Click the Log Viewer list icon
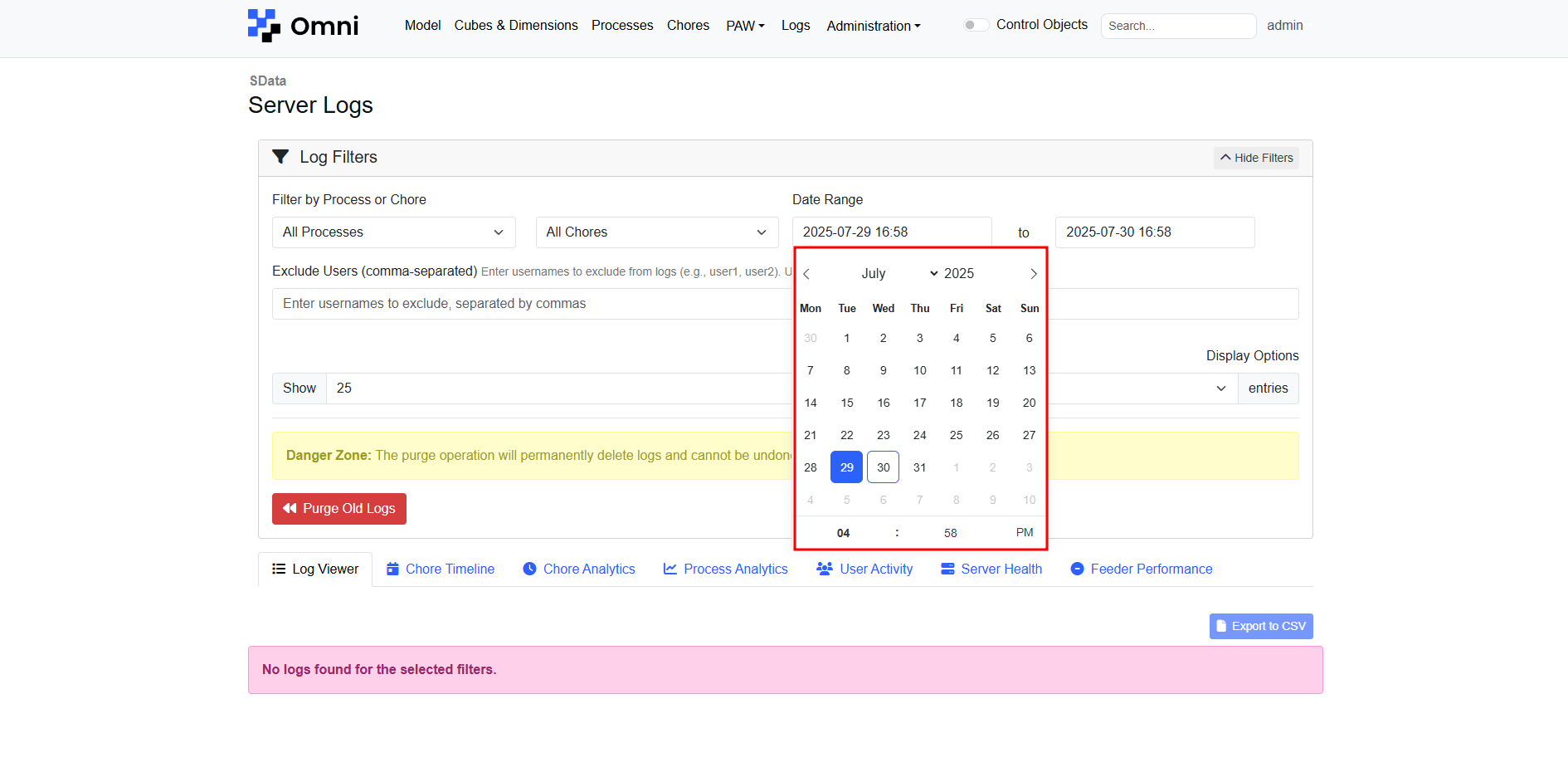 pyautogui.click(x=279, y=569)
